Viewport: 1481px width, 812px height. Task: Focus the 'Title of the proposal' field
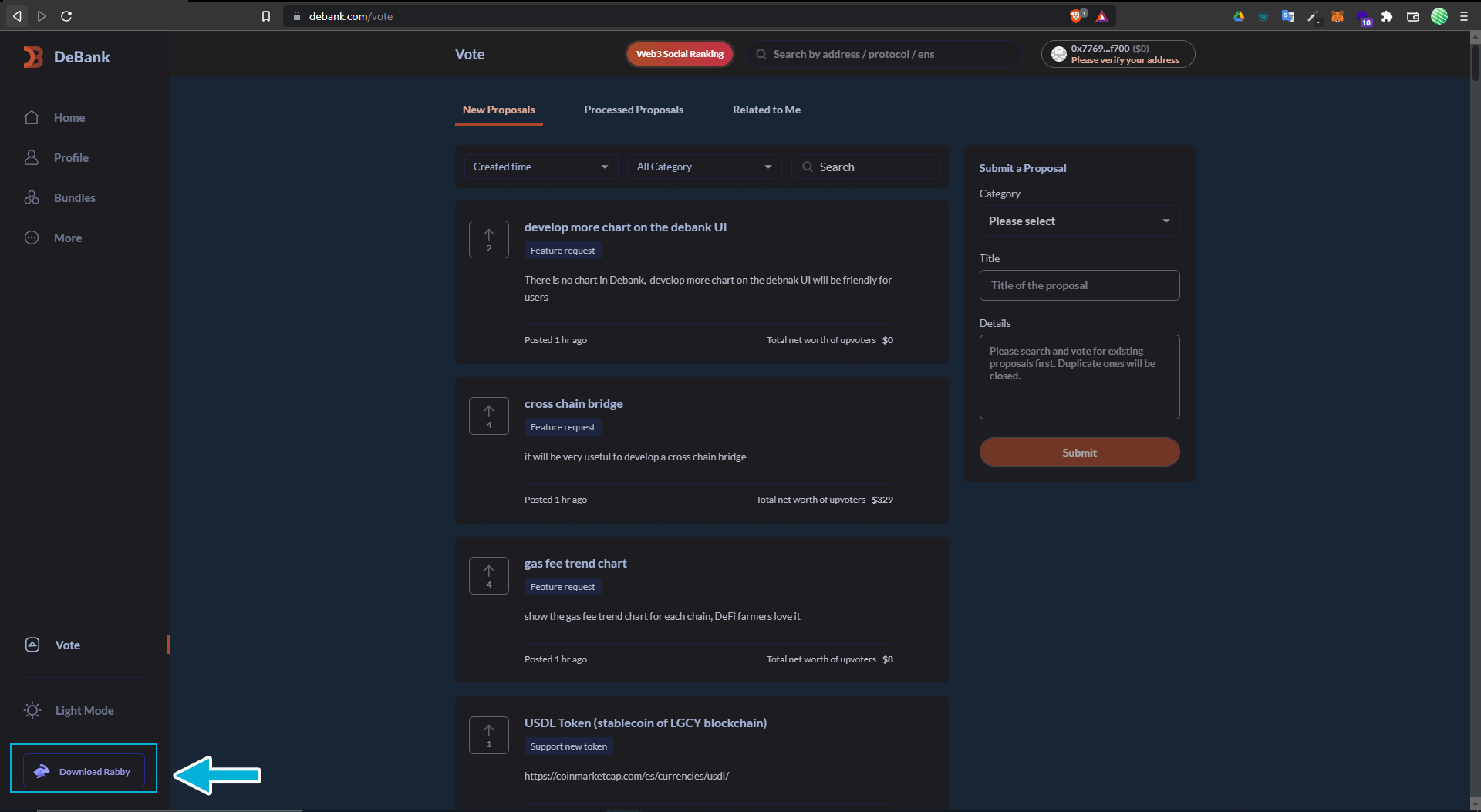pos(1078,286)
